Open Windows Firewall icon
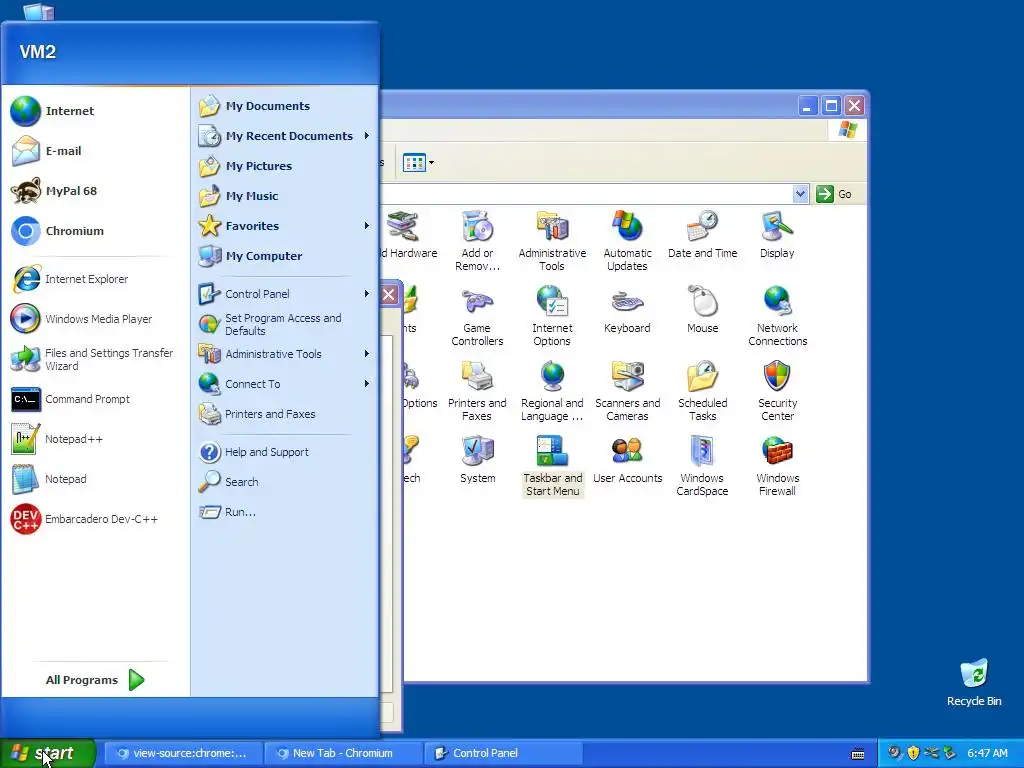 pyautogui.click(x=777, y=466)
